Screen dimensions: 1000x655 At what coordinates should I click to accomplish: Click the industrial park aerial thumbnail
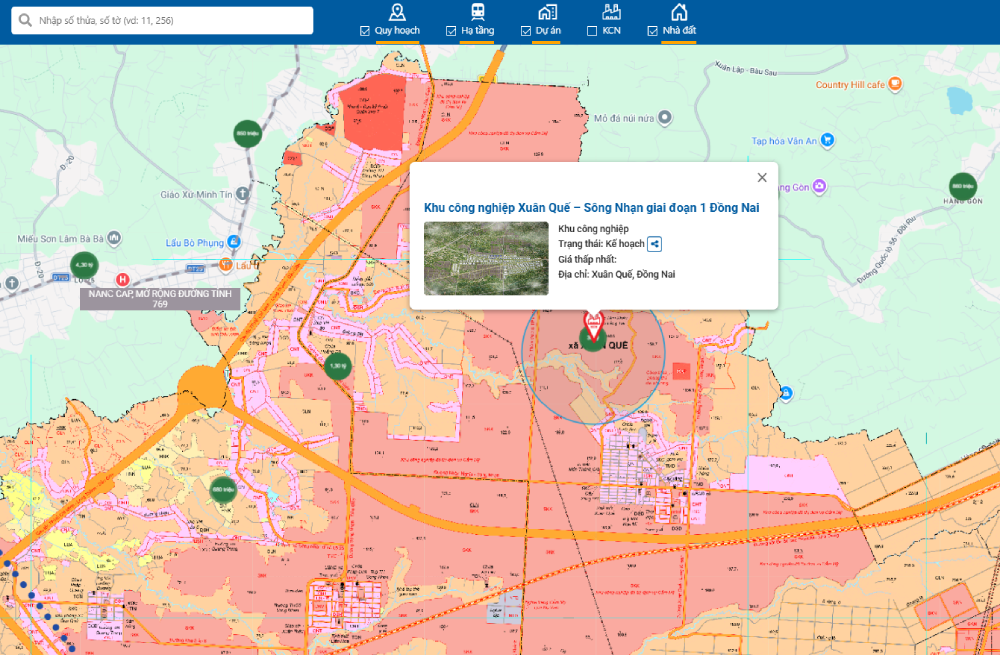pos(486,258)
